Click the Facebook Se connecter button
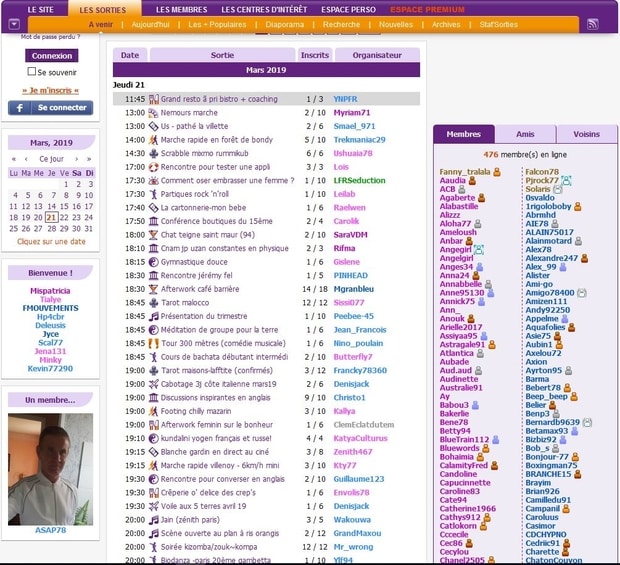 point(51,108)
